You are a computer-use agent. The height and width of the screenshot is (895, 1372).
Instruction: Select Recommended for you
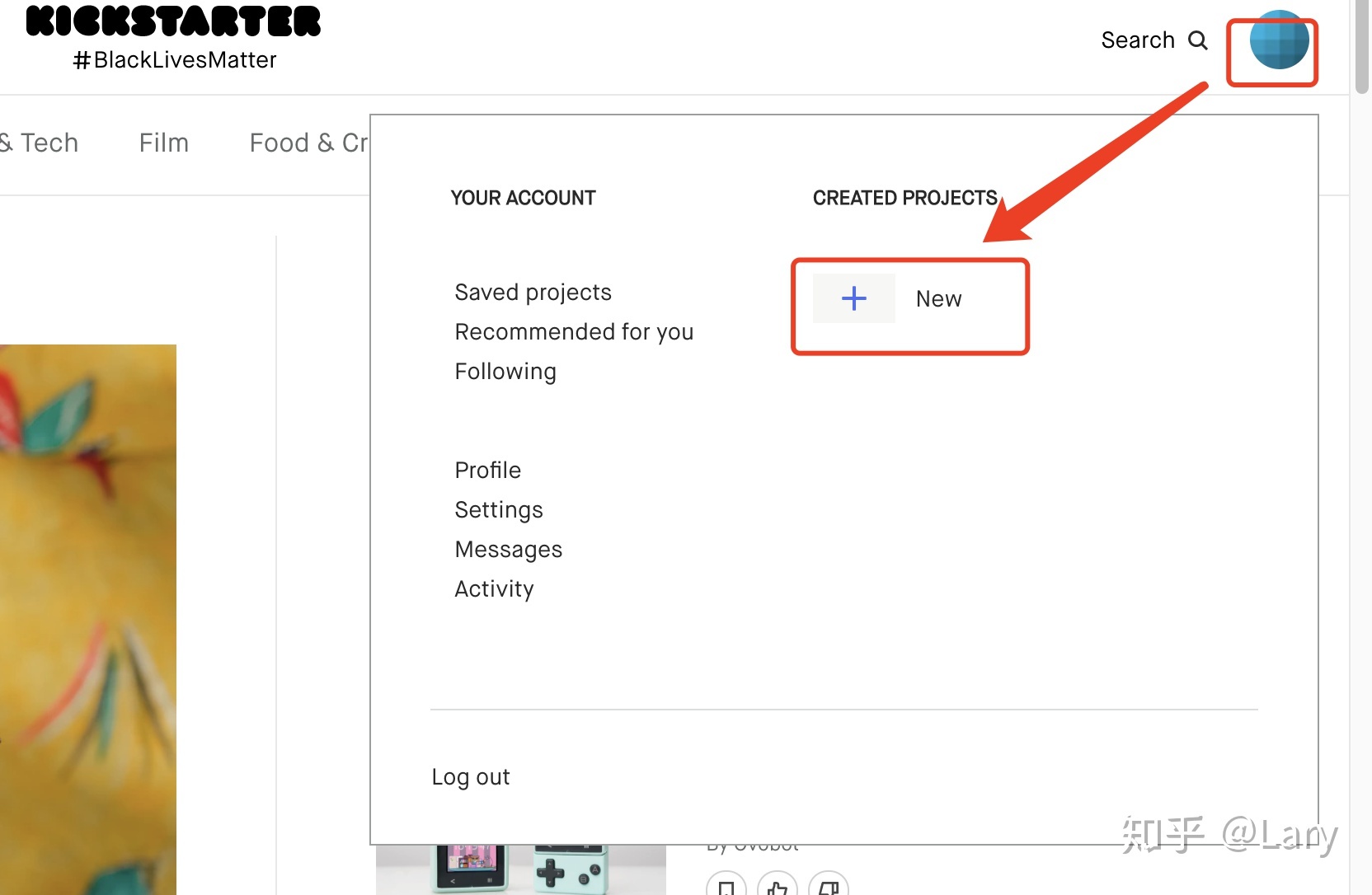point(574,332)
